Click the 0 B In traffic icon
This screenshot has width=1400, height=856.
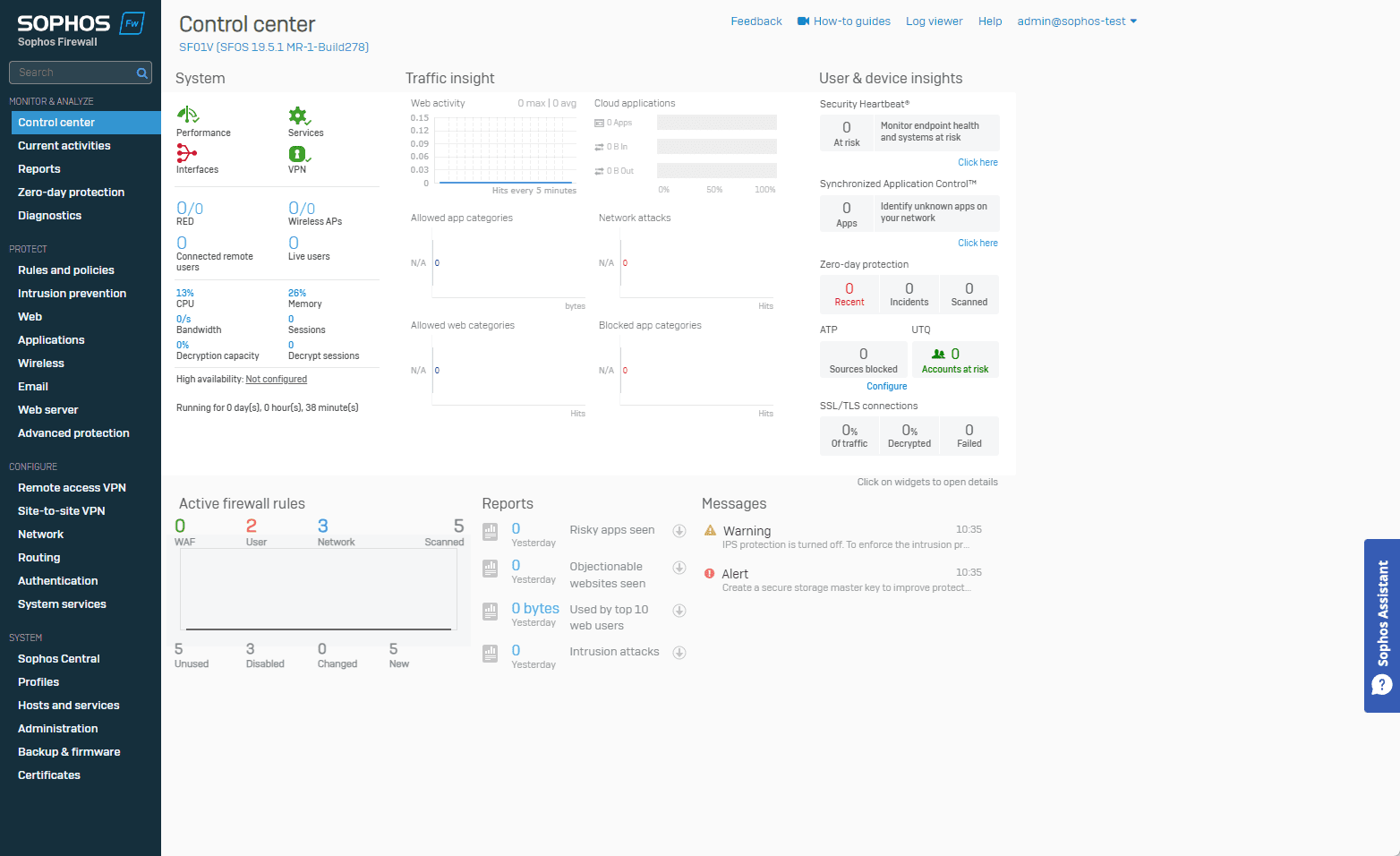[599, 147]
